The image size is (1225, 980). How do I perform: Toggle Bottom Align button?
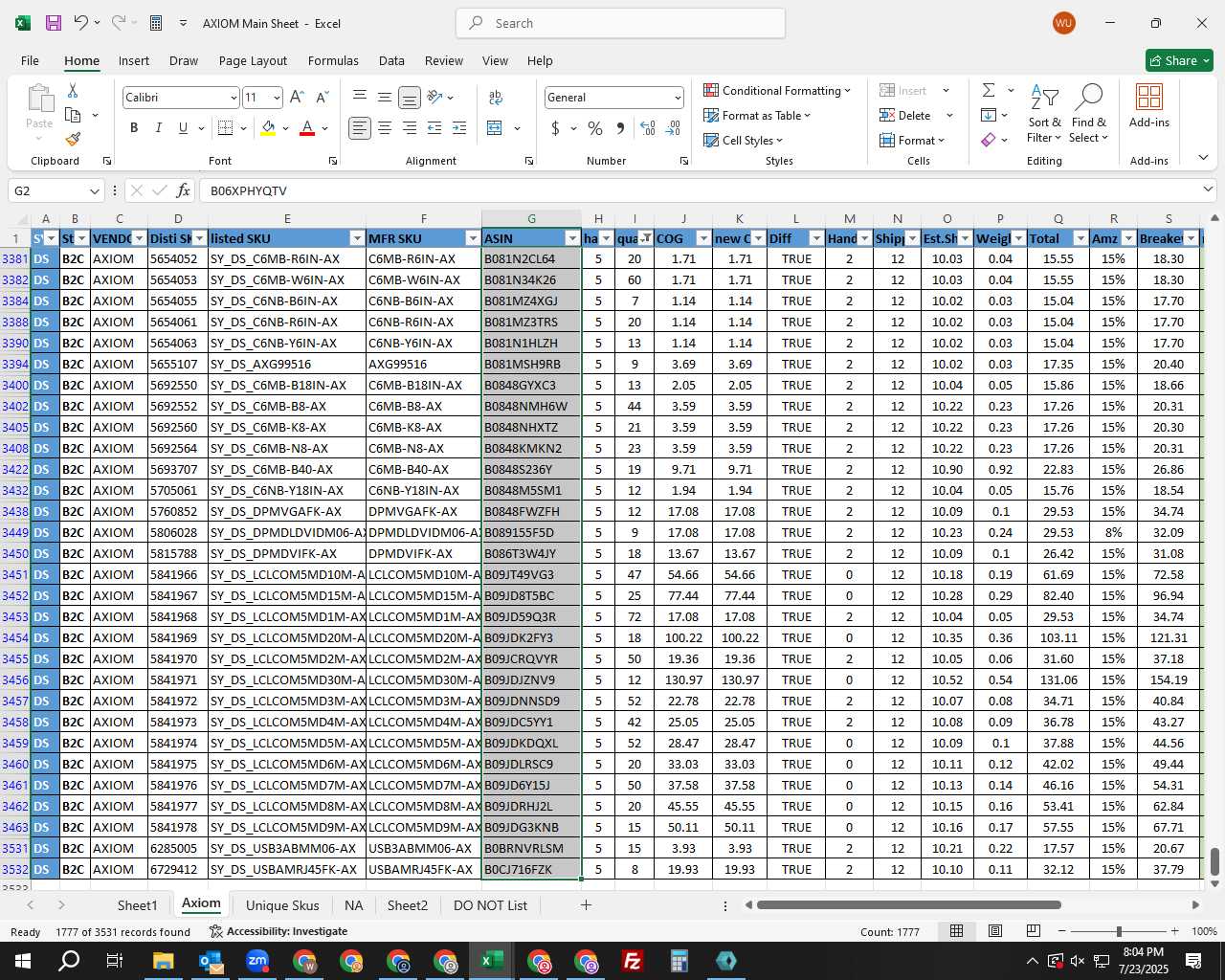(410, 97)
